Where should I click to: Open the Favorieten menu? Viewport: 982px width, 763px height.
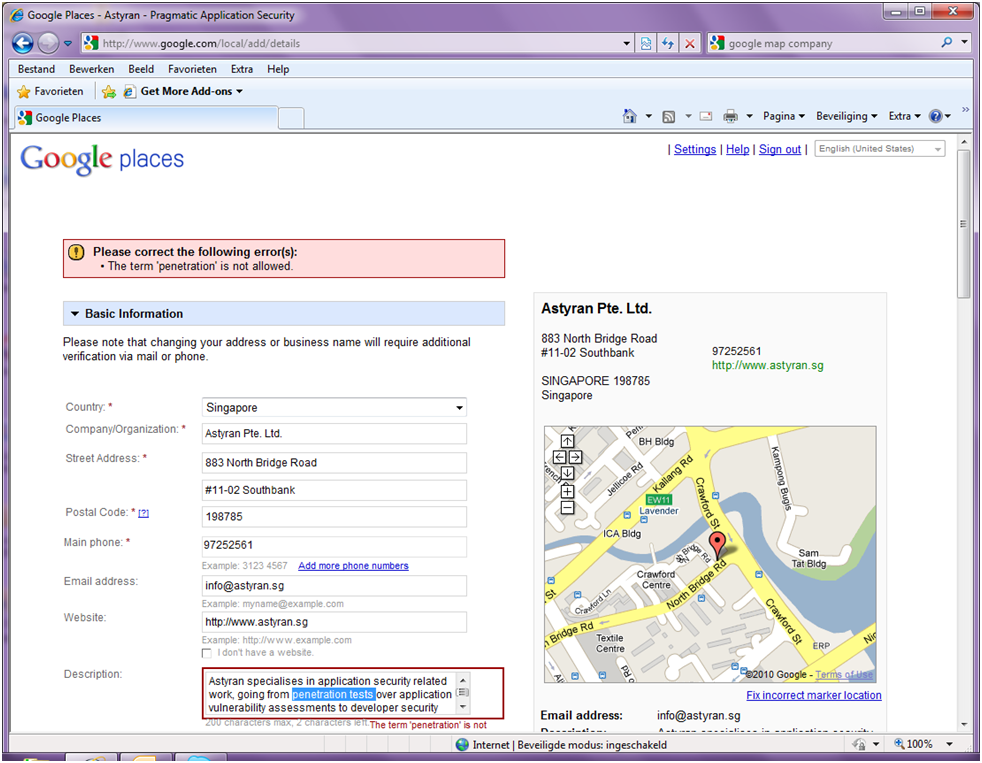(192, 69)
